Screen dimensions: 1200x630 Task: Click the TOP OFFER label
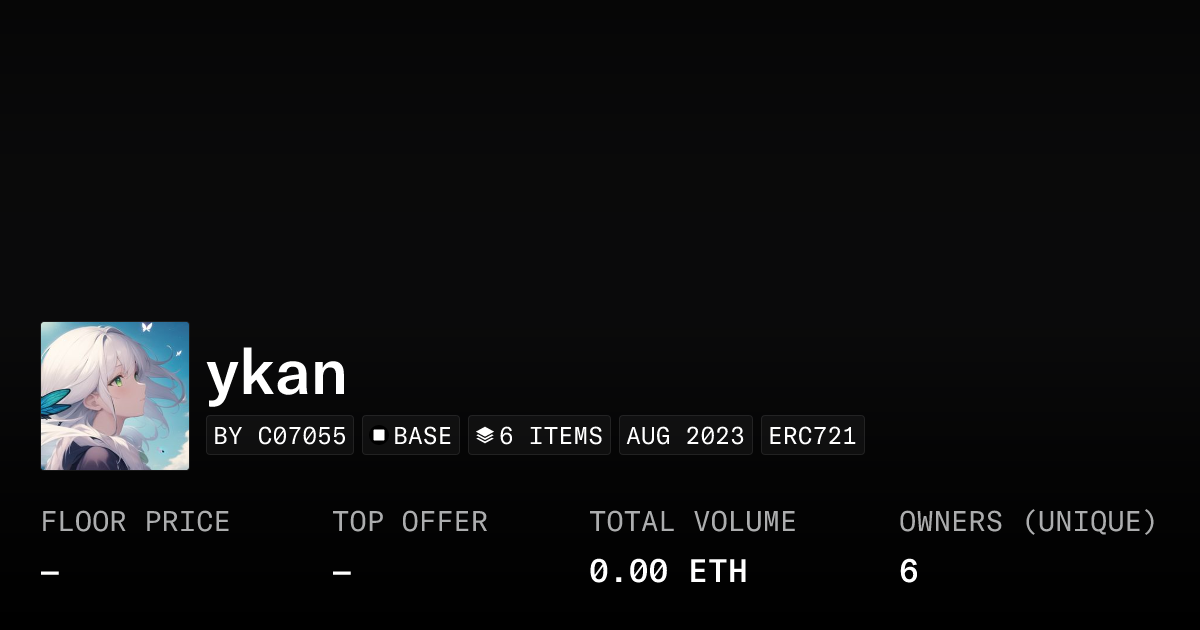pos(409,522)
